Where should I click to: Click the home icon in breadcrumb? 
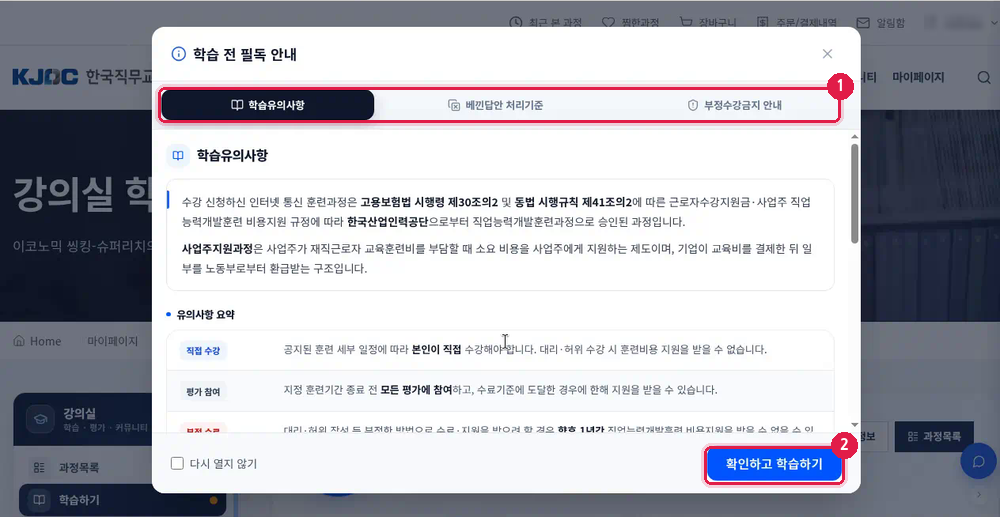click(20, 341)
